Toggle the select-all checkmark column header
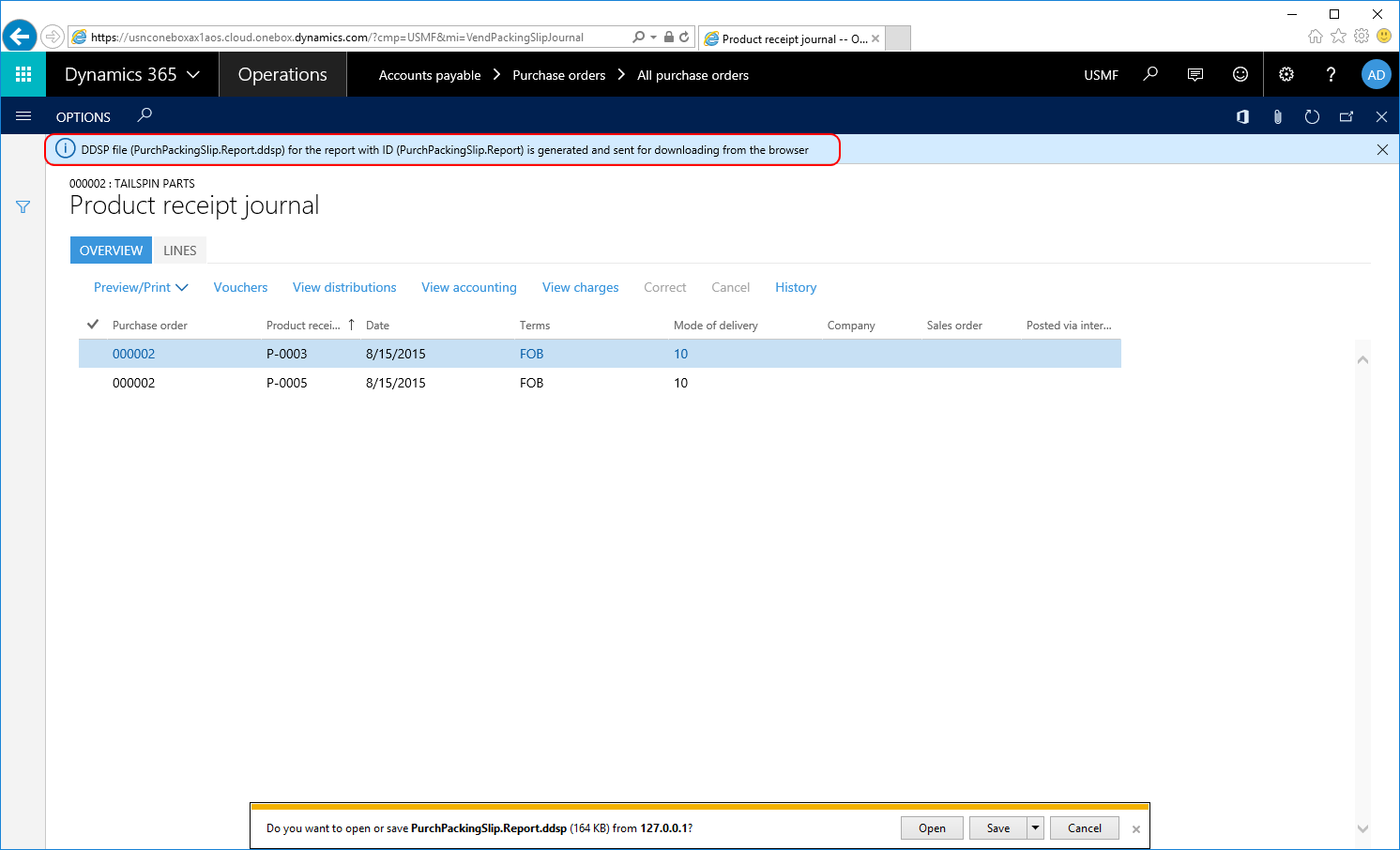Image resolution: width=1400 pixels, height=850 pixels. tap(93, 325)
